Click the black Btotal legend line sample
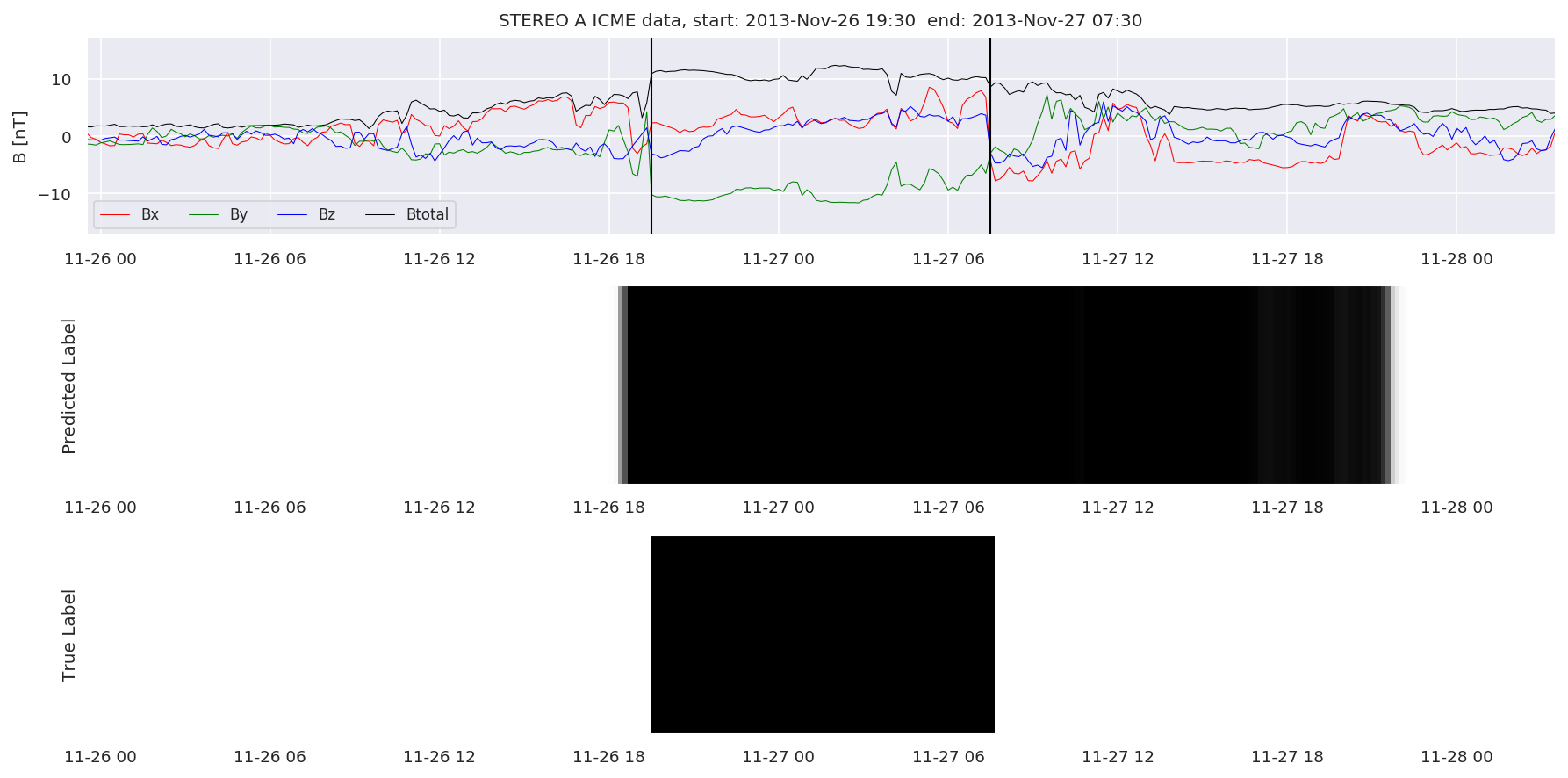The width and height of the screenshot is (1568, 778). click(380, 215)
